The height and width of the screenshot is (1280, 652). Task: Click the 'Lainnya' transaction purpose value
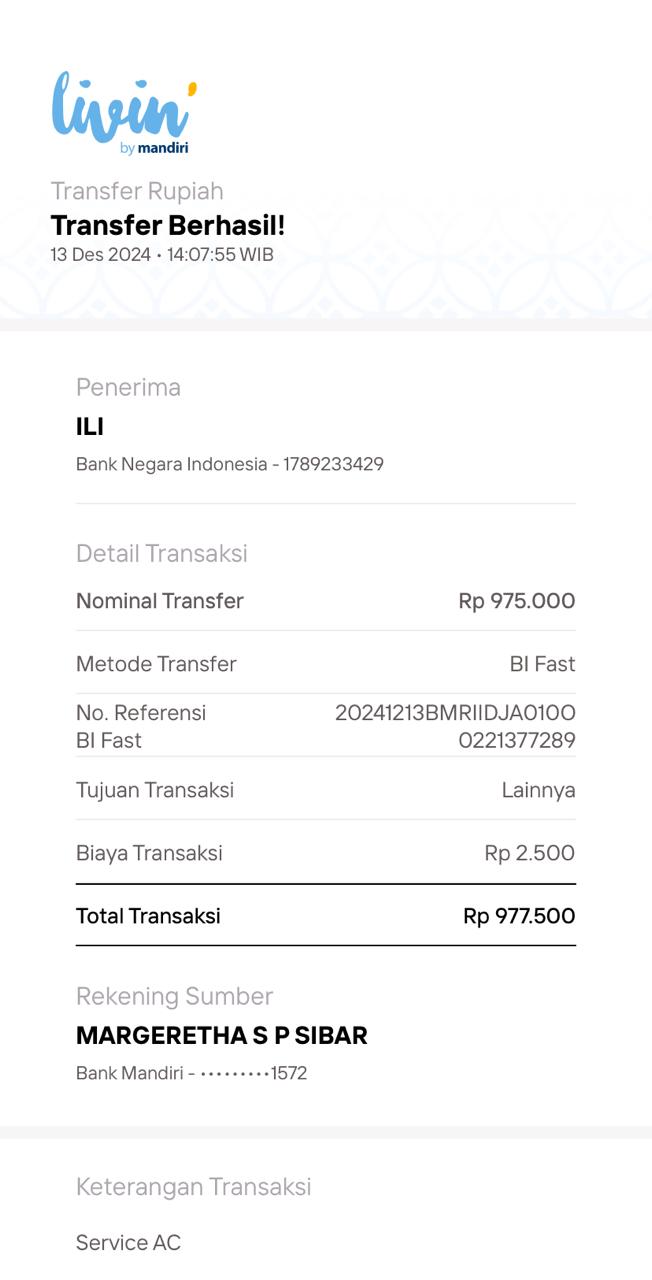coord(538,790)
